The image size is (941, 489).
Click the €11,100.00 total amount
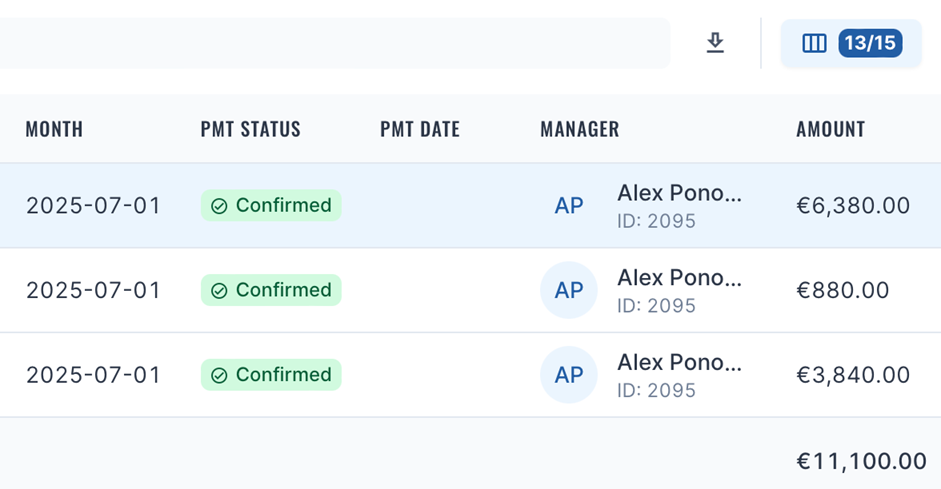click(861, 461)
